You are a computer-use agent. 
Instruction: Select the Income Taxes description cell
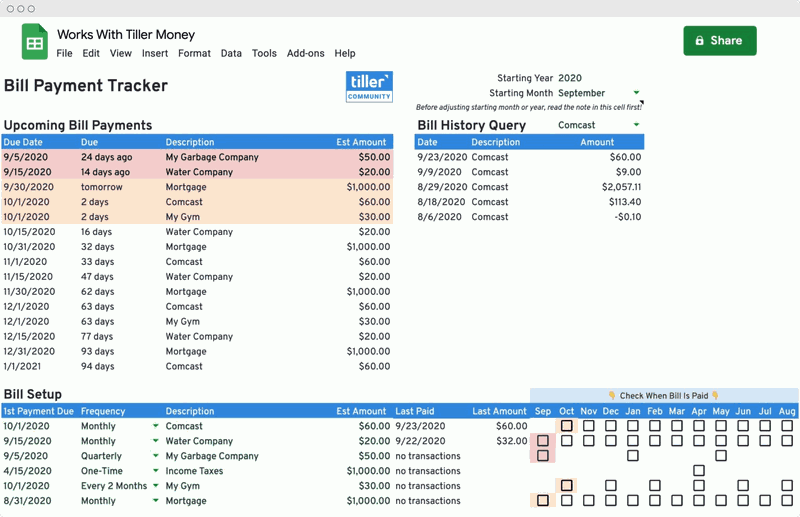(194, 471)
